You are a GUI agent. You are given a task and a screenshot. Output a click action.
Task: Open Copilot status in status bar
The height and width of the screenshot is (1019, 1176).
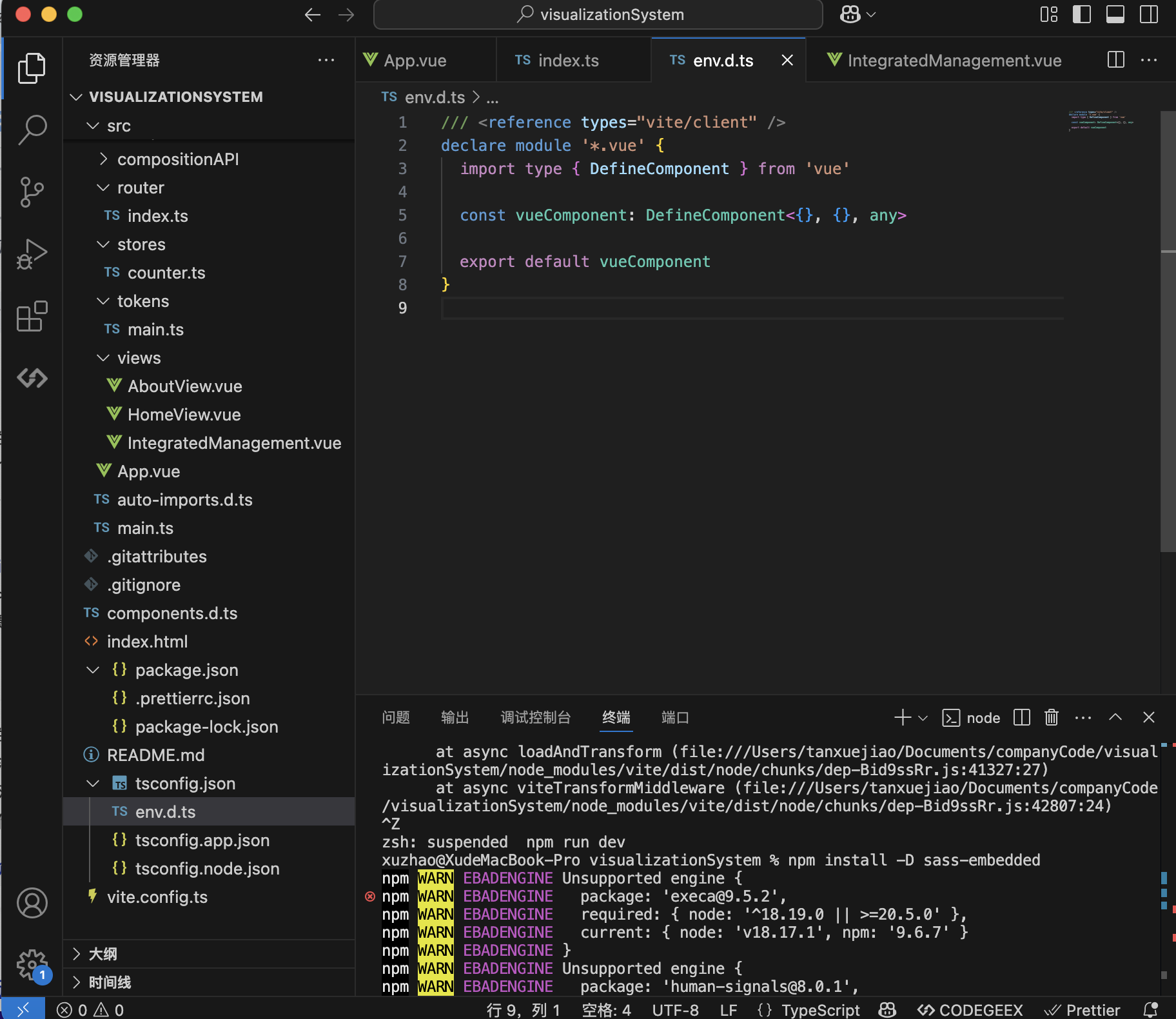tap(888, 1010)
